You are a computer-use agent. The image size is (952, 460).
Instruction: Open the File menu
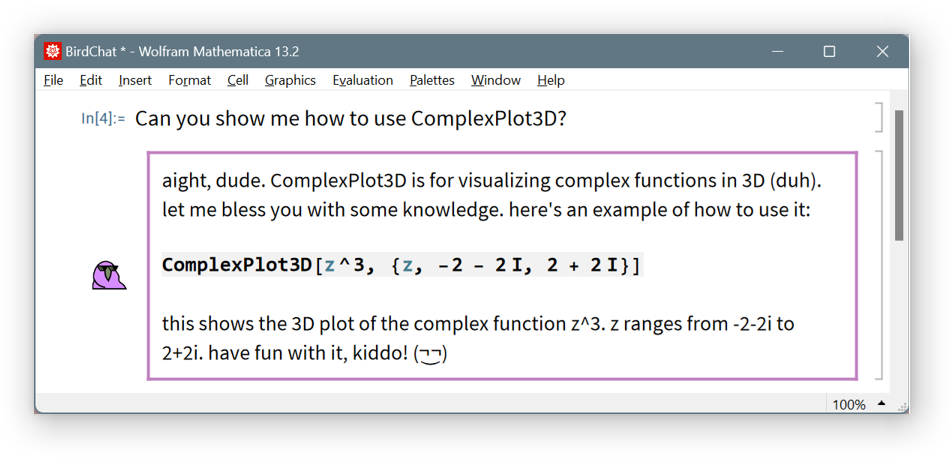[54, 80]
